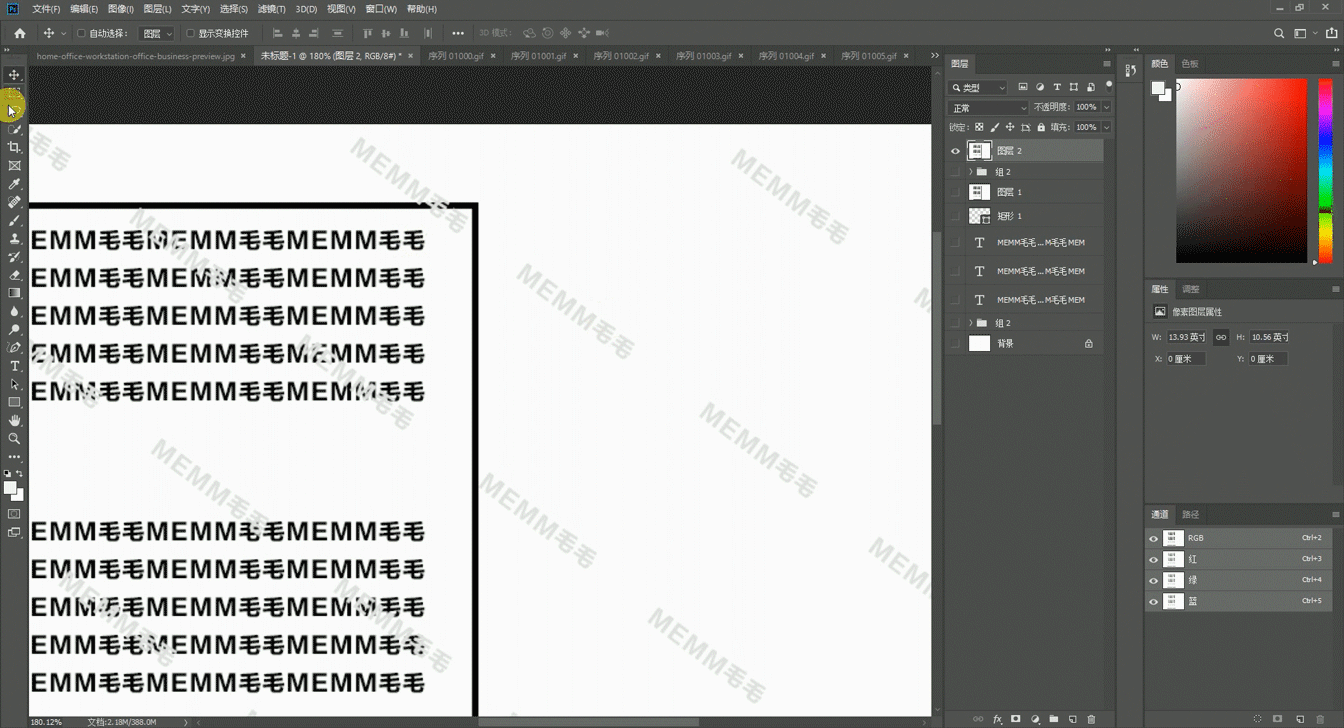
Task: Open the Layers panel menu icon
Action: (1107, 64)
